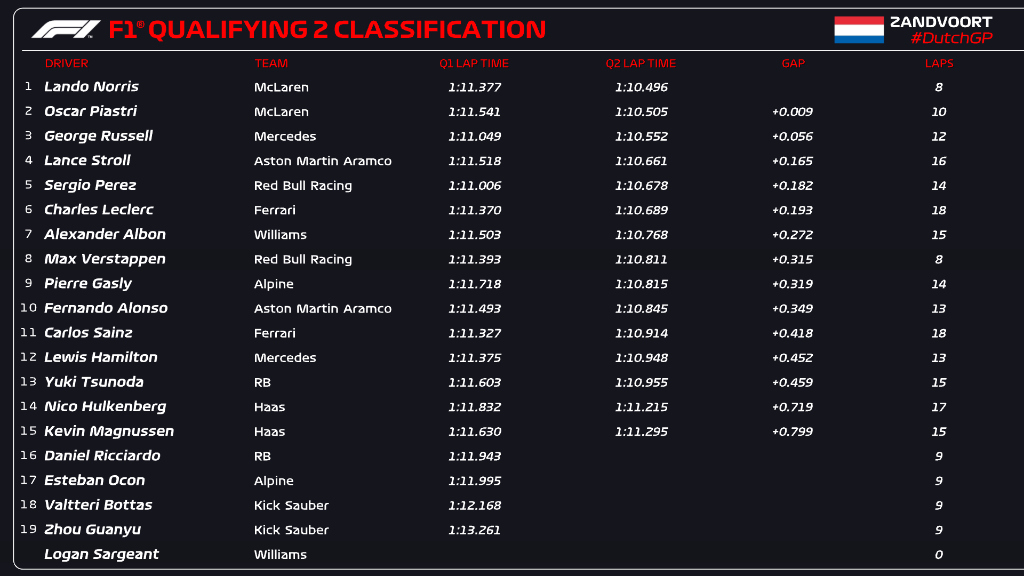The width and height of the screenshot is (1024, 576).
Task: Click the GAP column header
Action: click(x=793, y=63)
